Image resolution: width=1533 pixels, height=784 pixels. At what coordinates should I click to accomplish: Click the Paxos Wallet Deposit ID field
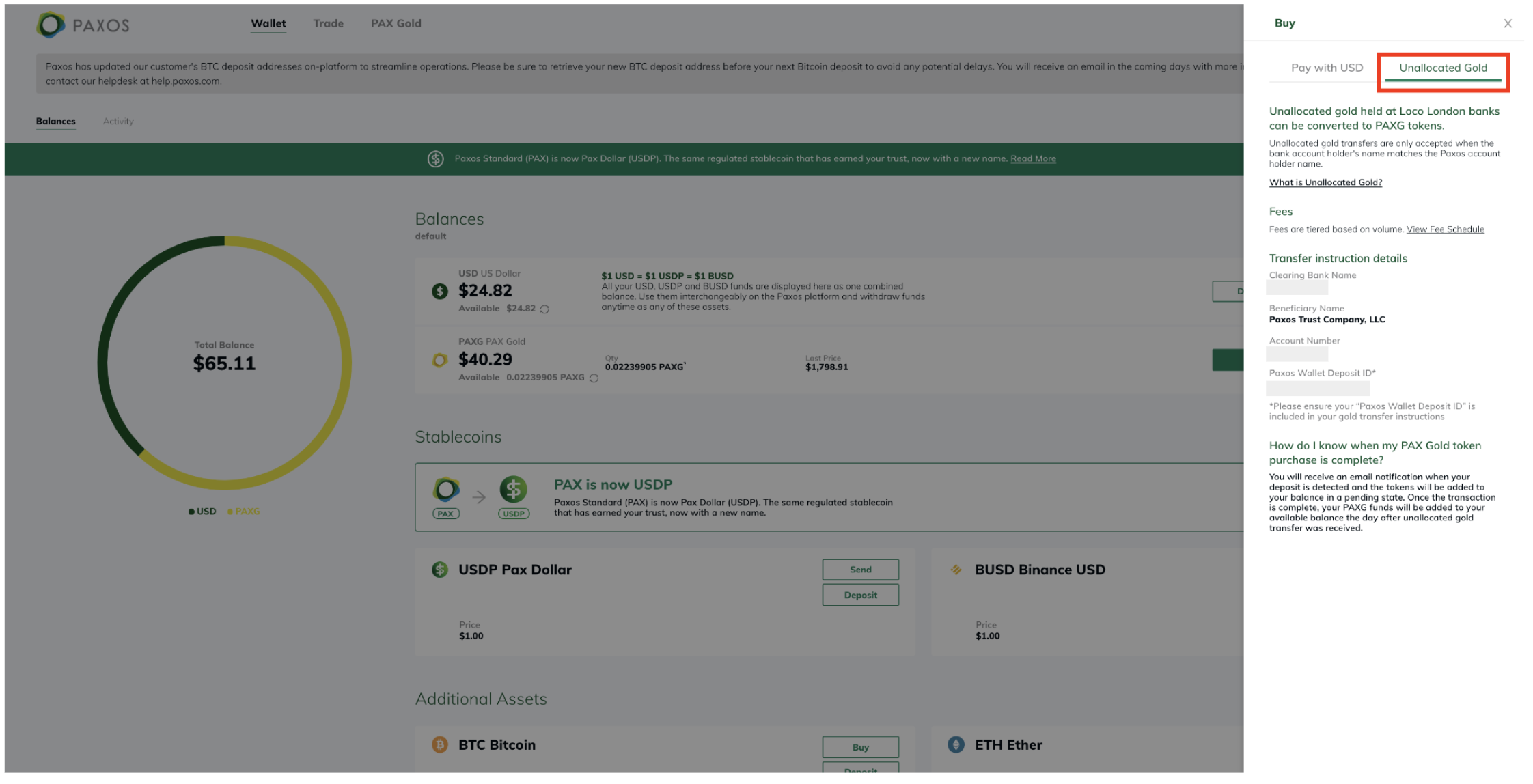pos(1317,389)
